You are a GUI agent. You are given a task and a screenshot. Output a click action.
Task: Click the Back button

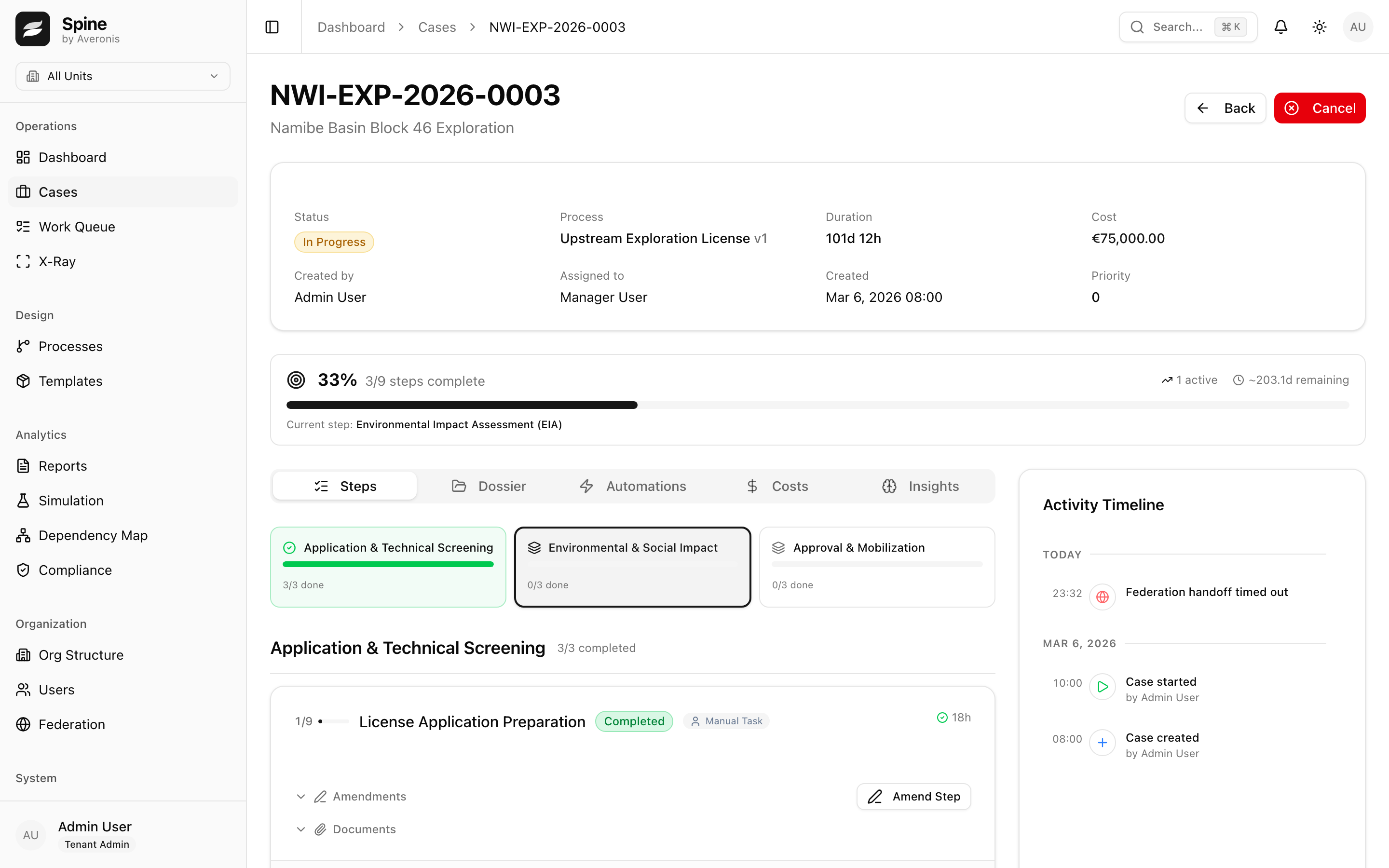(1225, 108)
